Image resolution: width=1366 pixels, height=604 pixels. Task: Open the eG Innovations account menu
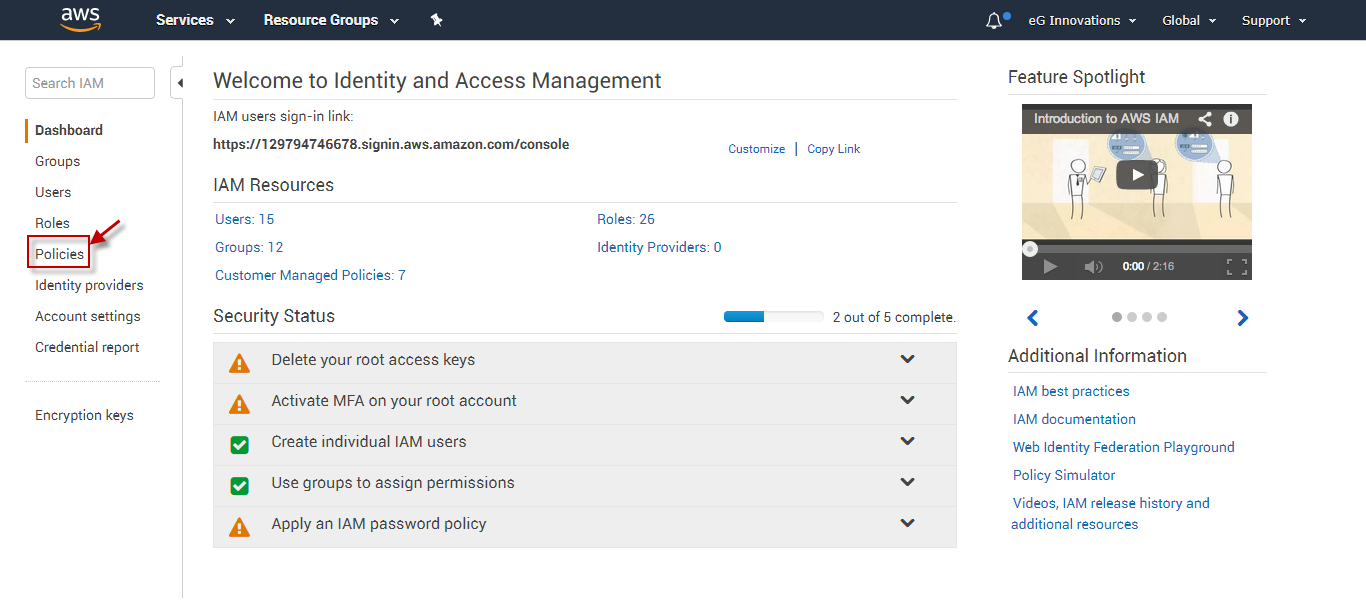[x=1082, y=20]
